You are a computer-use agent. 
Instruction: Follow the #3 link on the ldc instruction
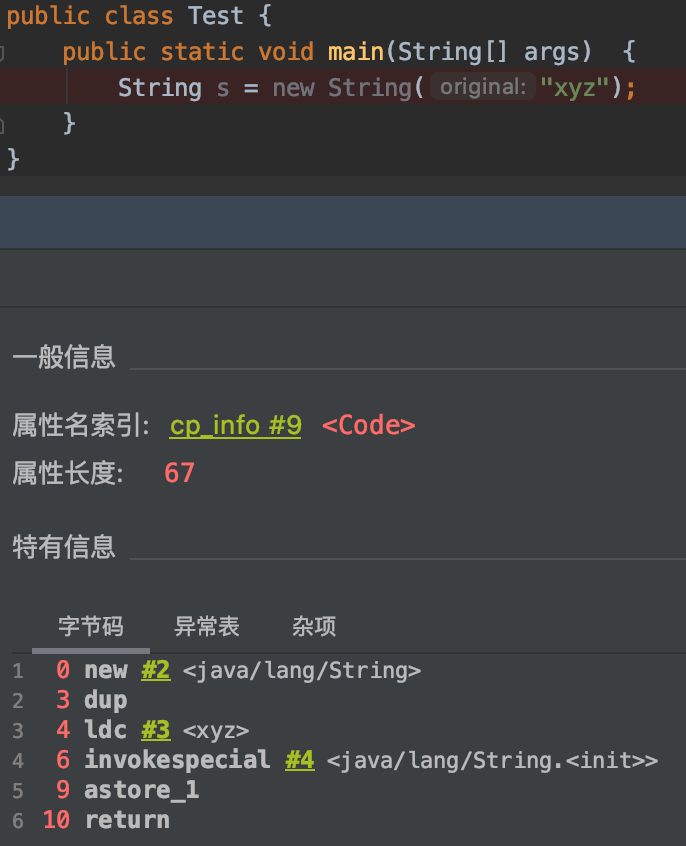click(156, 730)
